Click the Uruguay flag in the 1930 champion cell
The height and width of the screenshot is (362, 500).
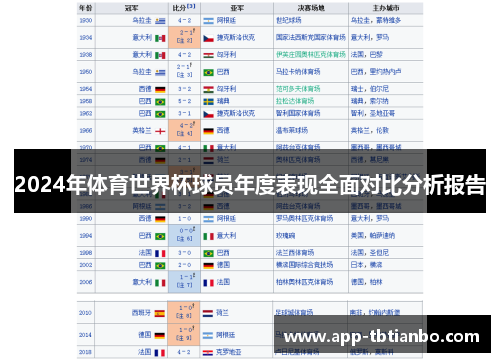[160, 21]
